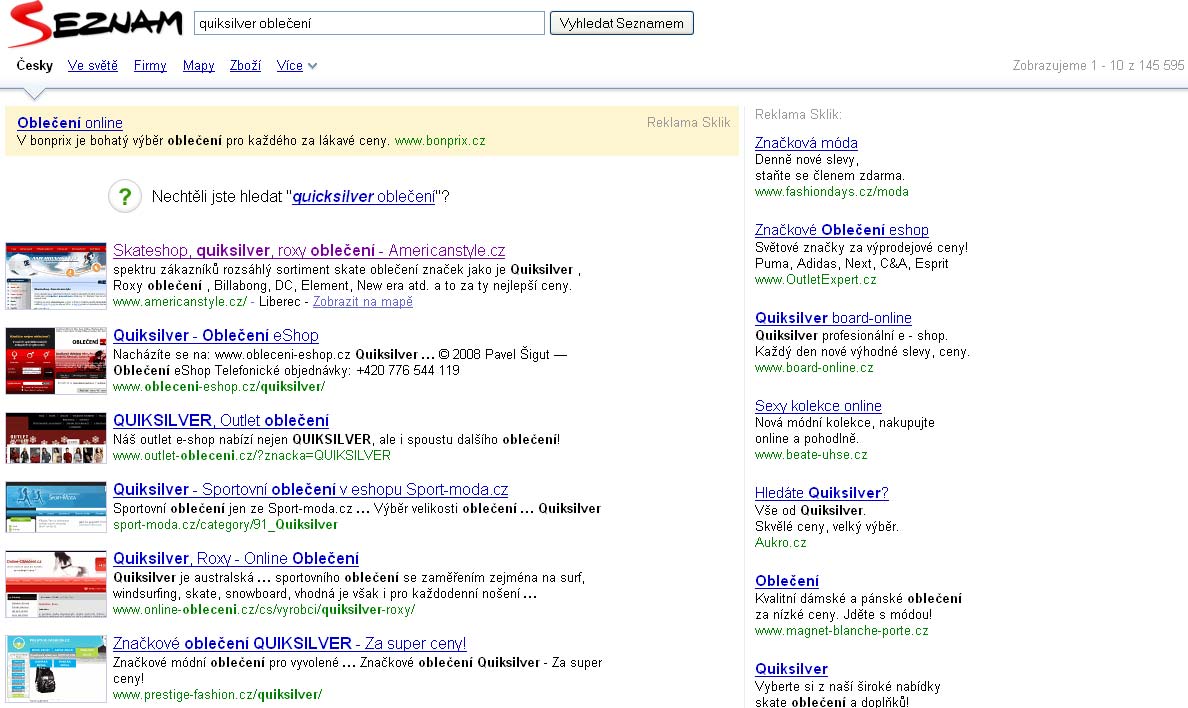Click the green URL 'www.obleceni-eshop.cz/quiksilver/'
The width and height of the screenshot is (1188, 708).
tap(219, 387)
